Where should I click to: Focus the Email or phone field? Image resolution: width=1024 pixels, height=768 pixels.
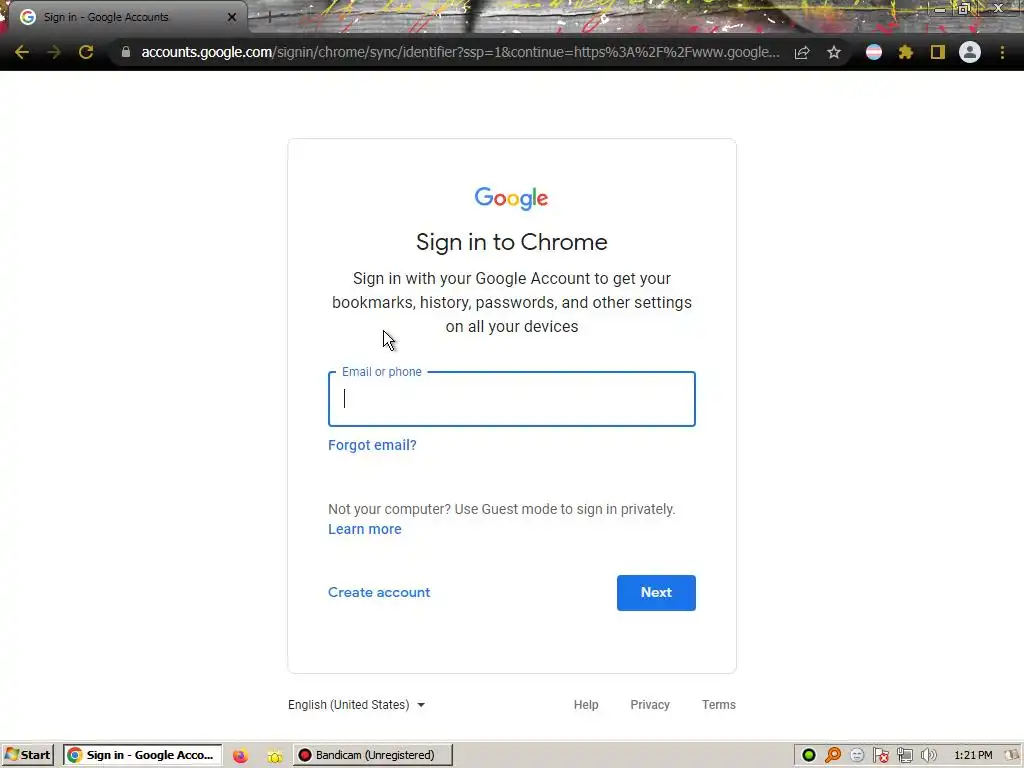point(511,399)
